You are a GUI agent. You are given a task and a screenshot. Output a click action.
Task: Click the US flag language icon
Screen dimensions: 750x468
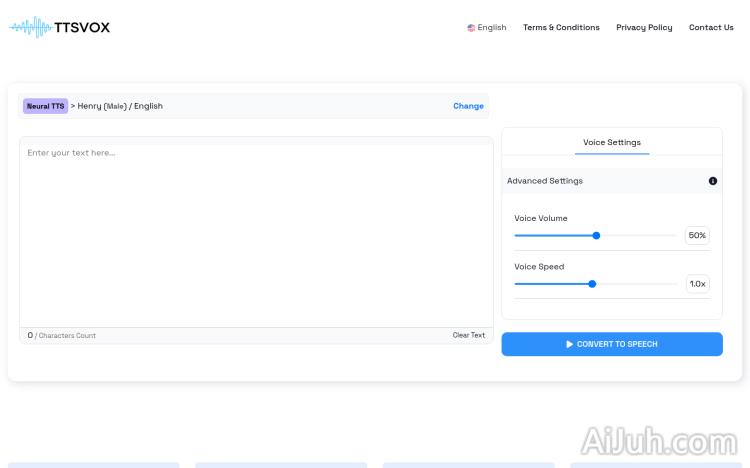[x=471, y=28]
